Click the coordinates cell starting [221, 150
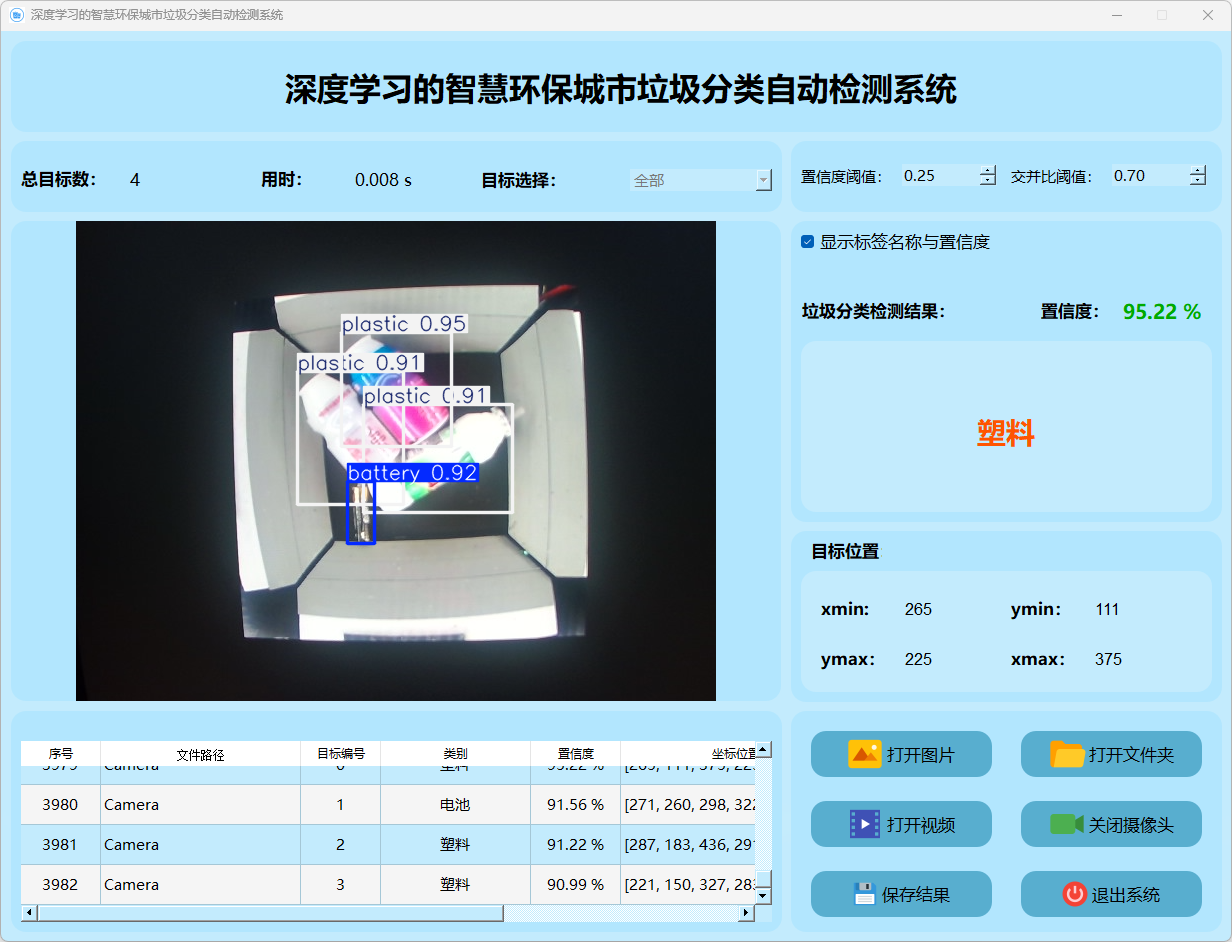Viewport: 1232px width, 942px height. pyautogui.click(x=688, y=885)
